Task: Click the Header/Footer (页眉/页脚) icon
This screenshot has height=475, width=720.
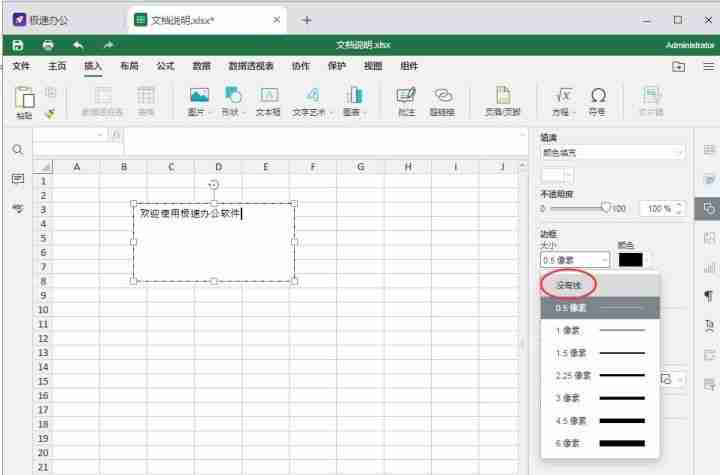Action: coord(503,95)
